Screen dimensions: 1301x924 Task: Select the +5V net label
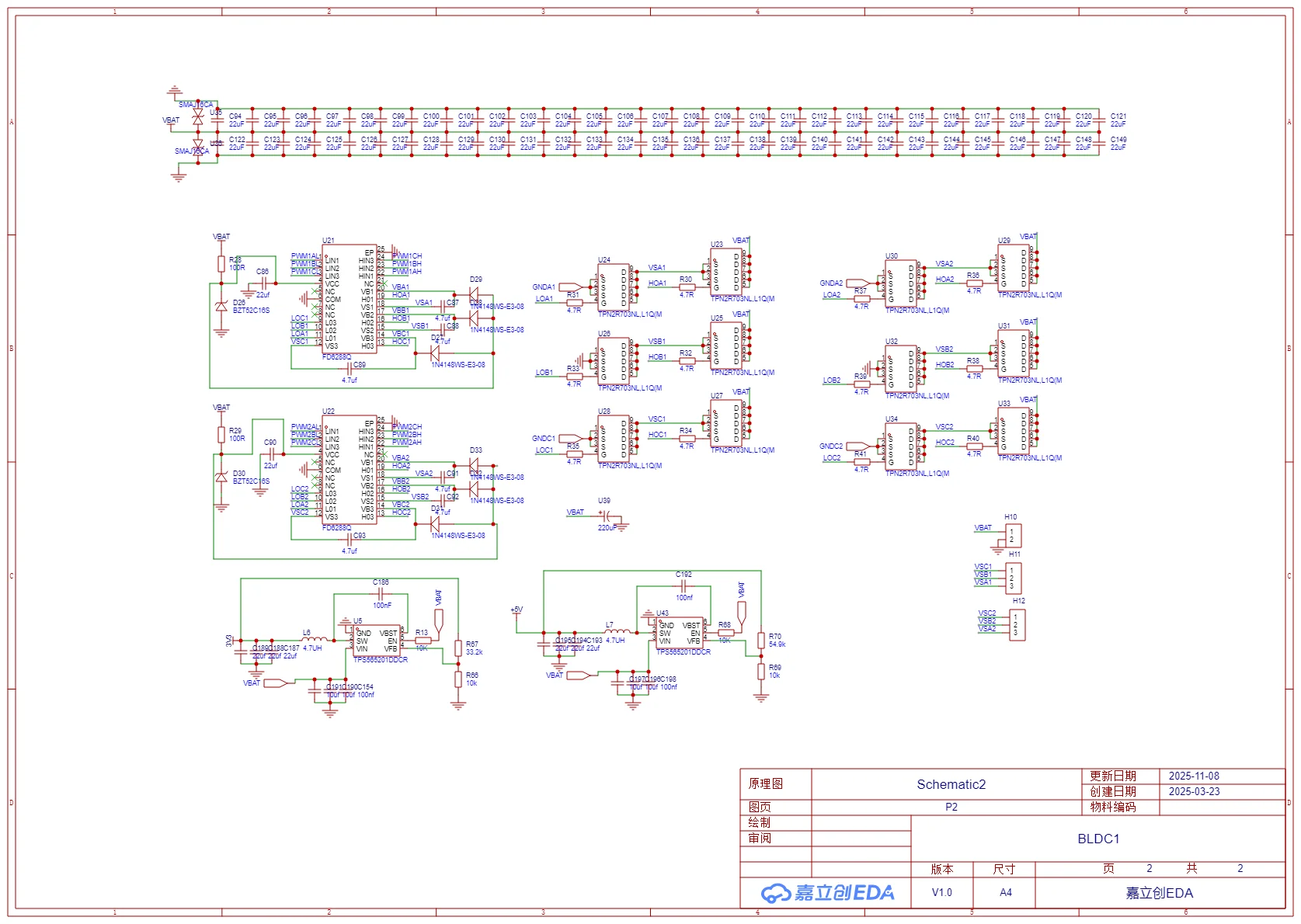pyautogui.click(x=517, y=610)
